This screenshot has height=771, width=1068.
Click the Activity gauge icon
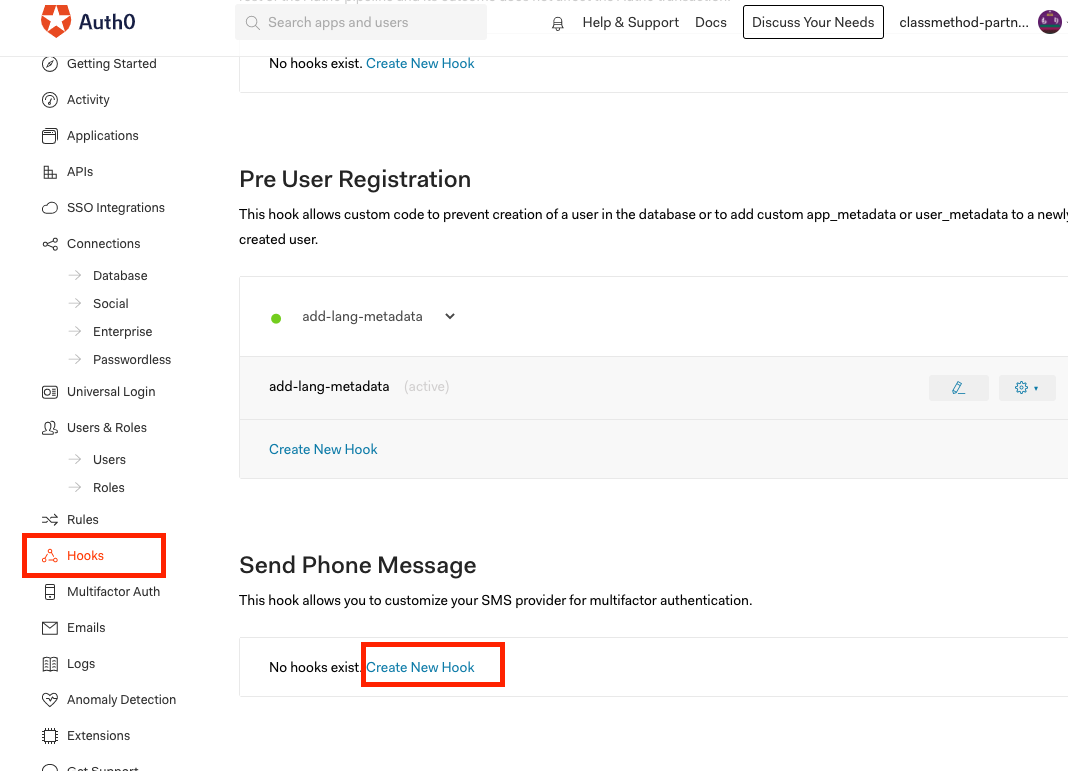pyautogui.click(x=50, y=100)
